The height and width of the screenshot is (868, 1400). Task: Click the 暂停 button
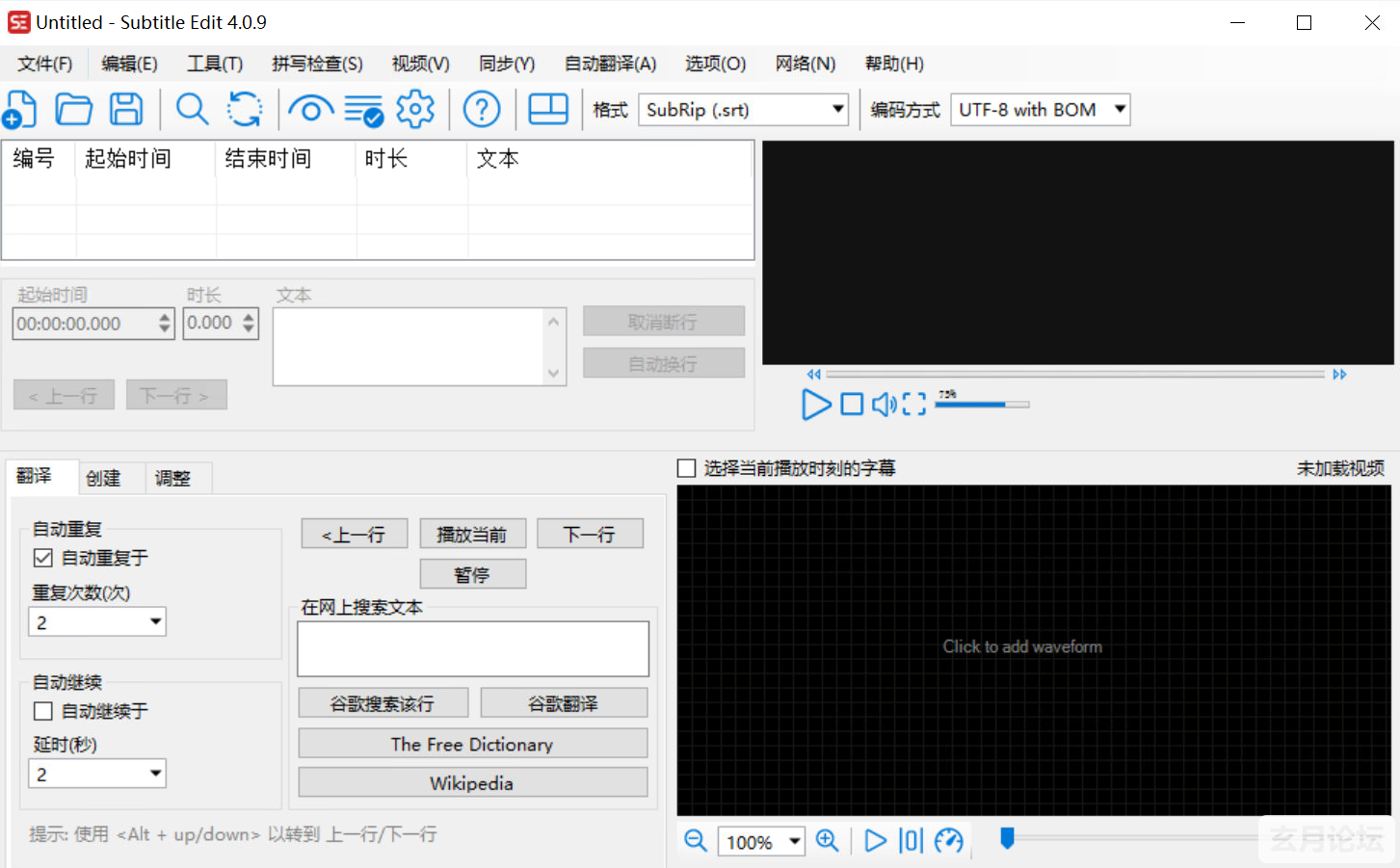pos(472,574)
